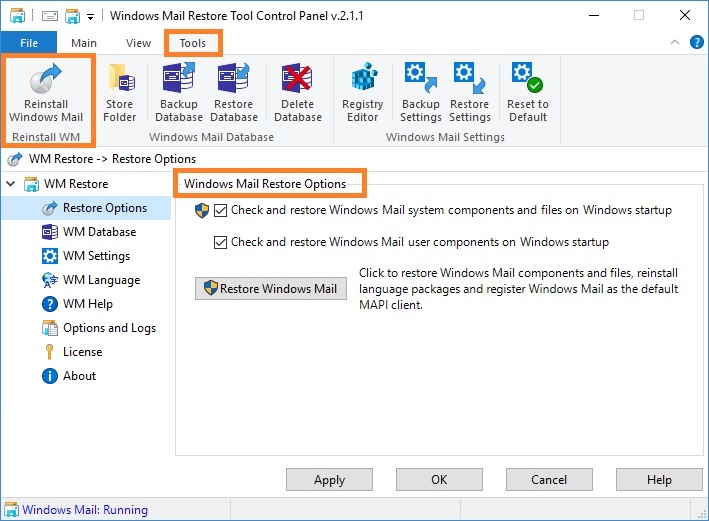Image resolution: width=709 pixels, height=521 pixels.
Task: Open License in the sidebar
Action: 72,352
